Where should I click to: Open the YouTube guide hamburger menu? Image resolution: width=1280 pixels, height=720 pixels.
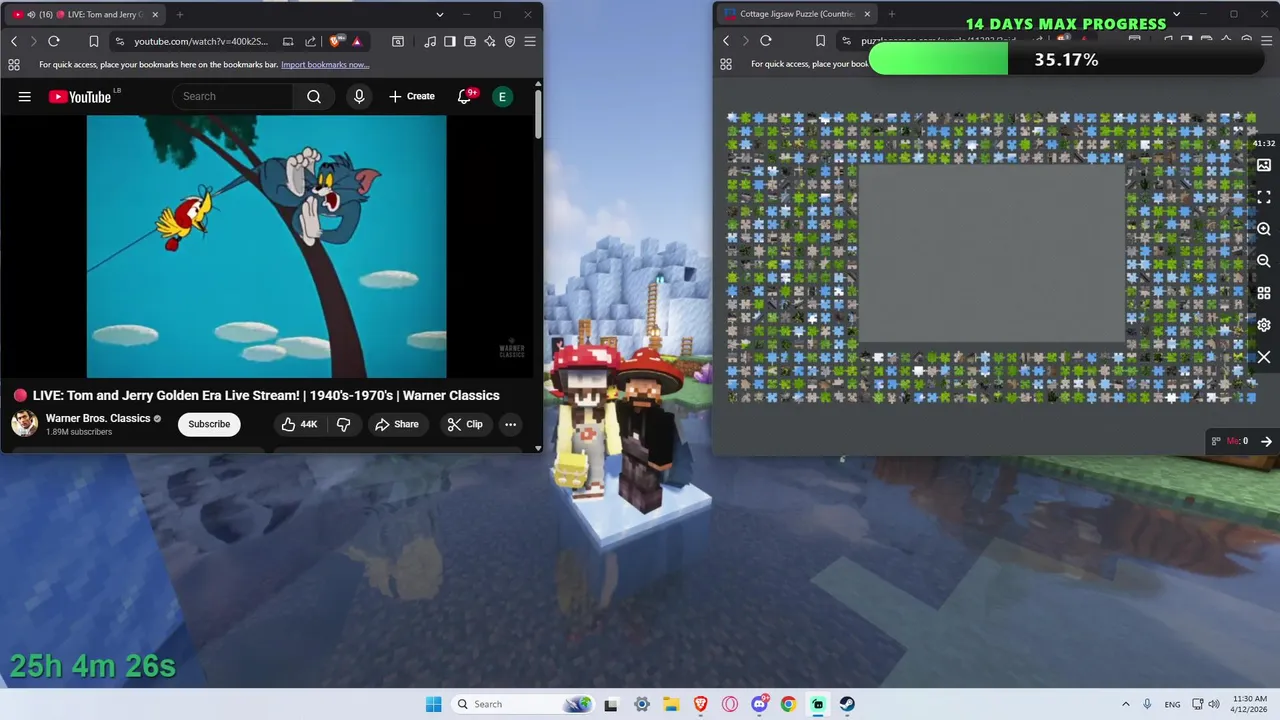pos(25,96)
